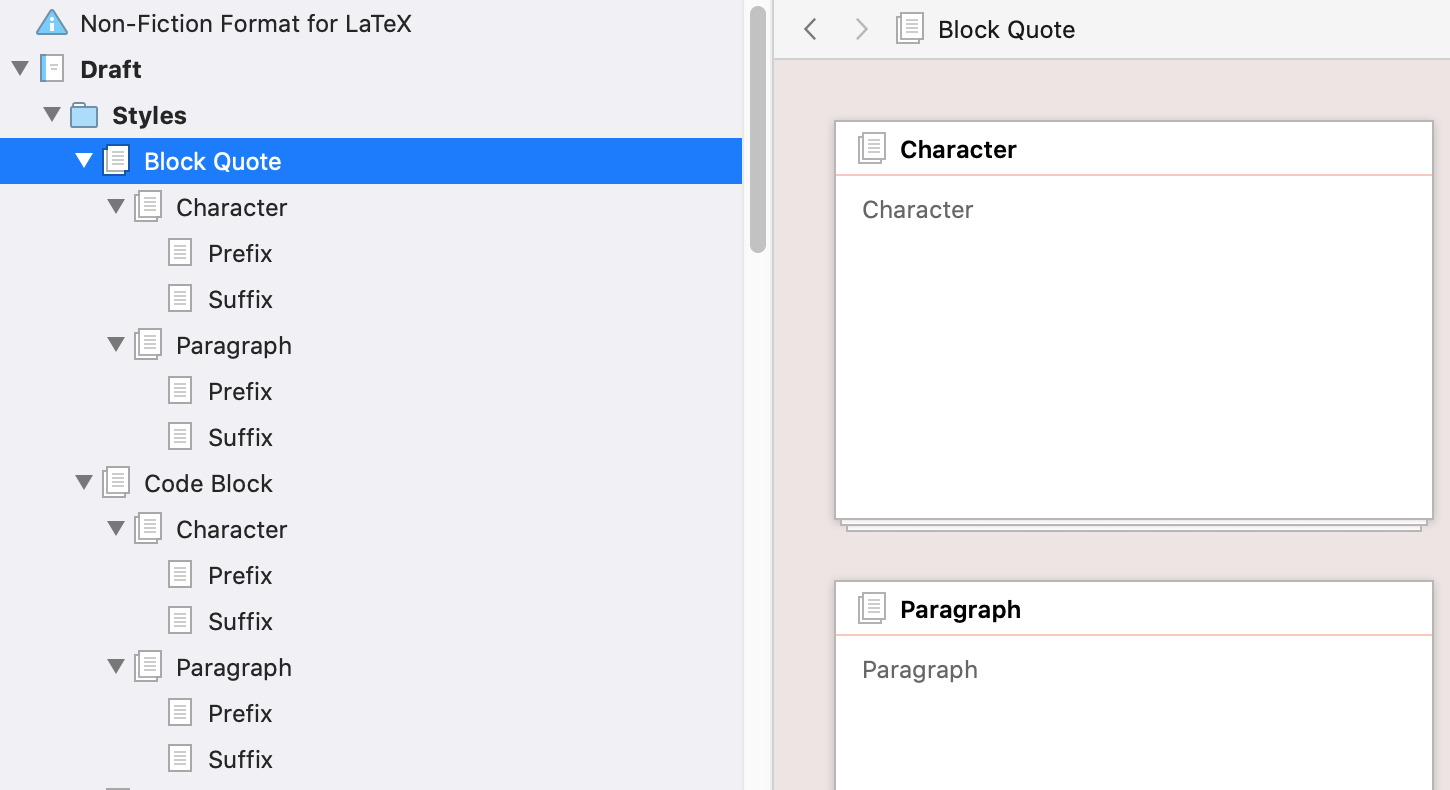
Task: Select Suffix under Code Block's Paragraph
Action: 240,759
